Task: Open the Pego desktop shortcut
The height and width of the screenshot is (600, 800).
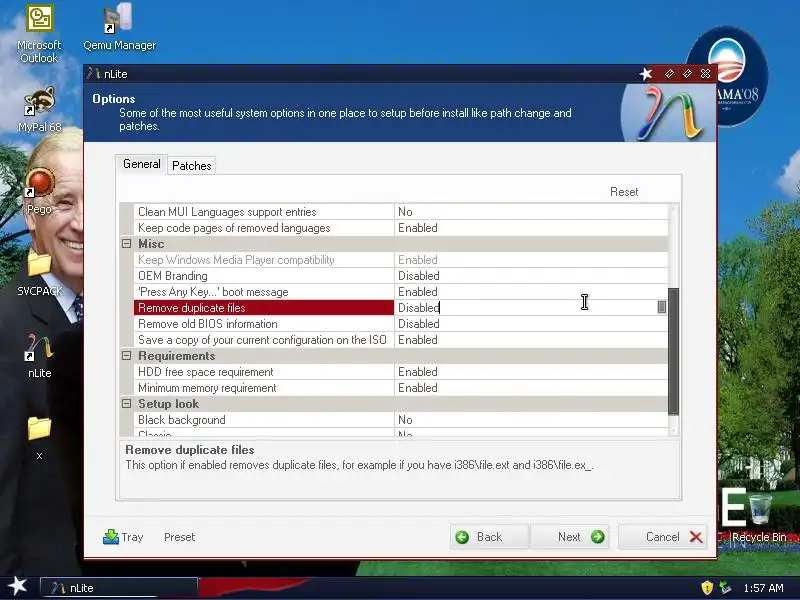Action: click(x=39, y=192)
